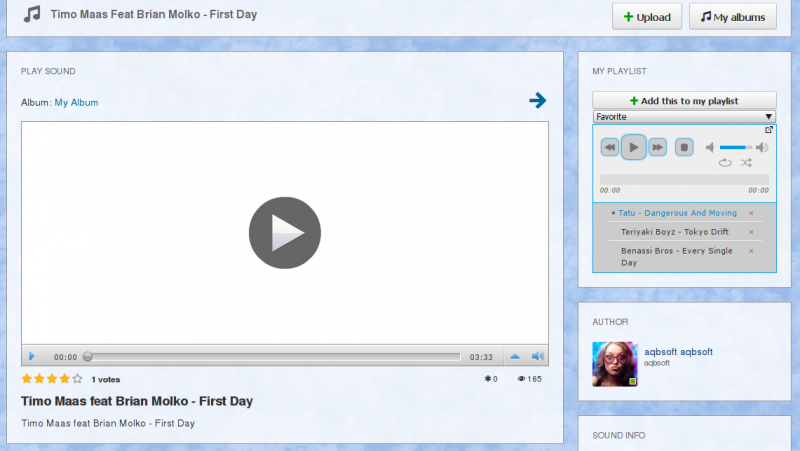Click the 03:33 duration label
The image size is (800, 451).
(481, 357)
